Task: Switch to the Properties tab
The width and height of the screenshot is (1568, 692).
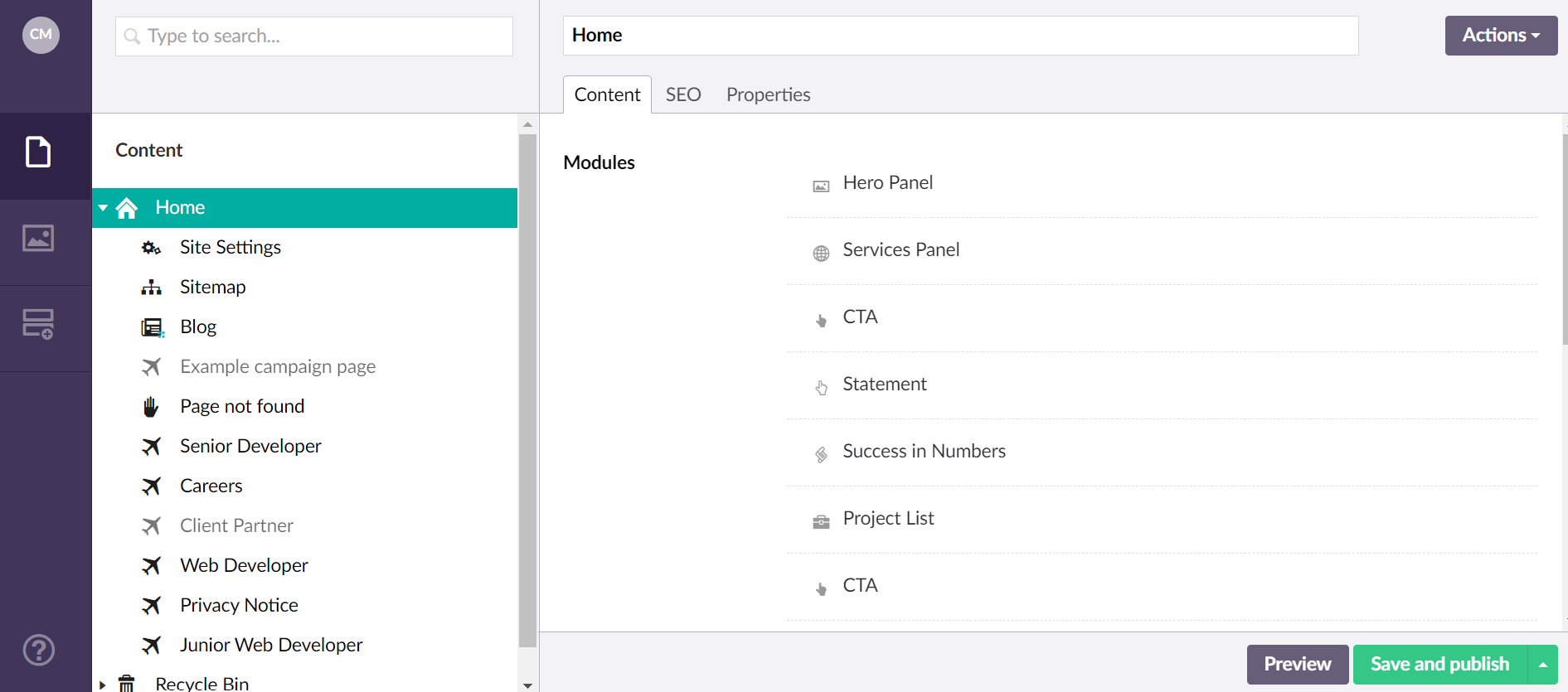Action: coord(768,95)
